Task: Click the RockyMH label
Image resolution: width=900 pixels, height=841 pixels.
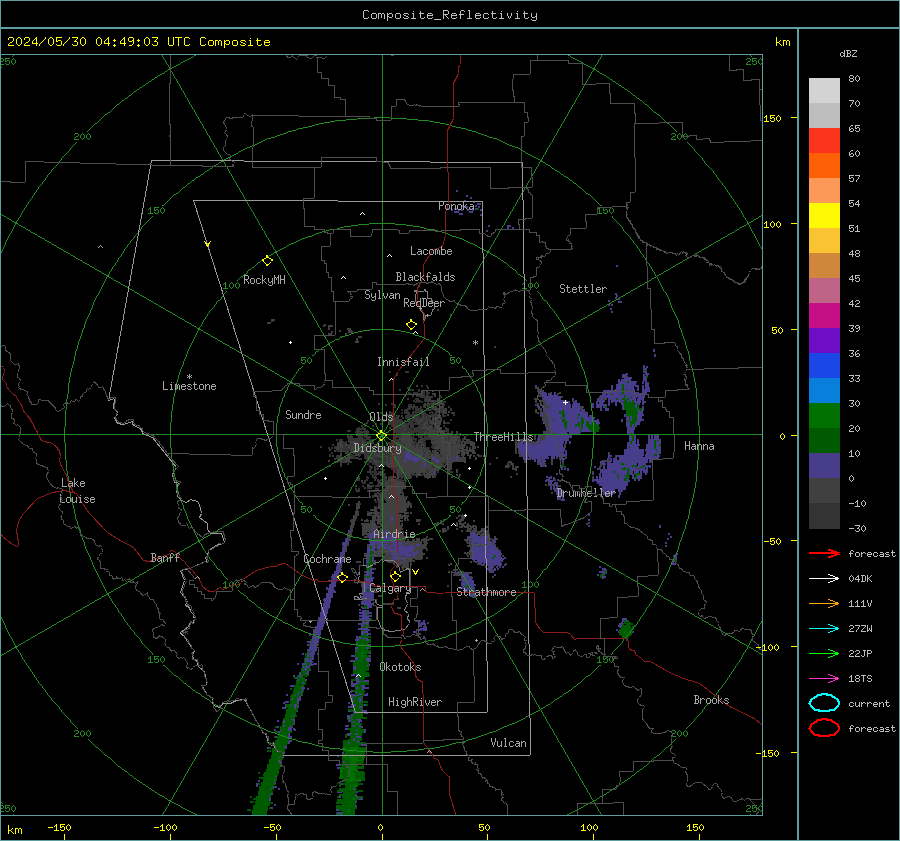Action: 264,280
